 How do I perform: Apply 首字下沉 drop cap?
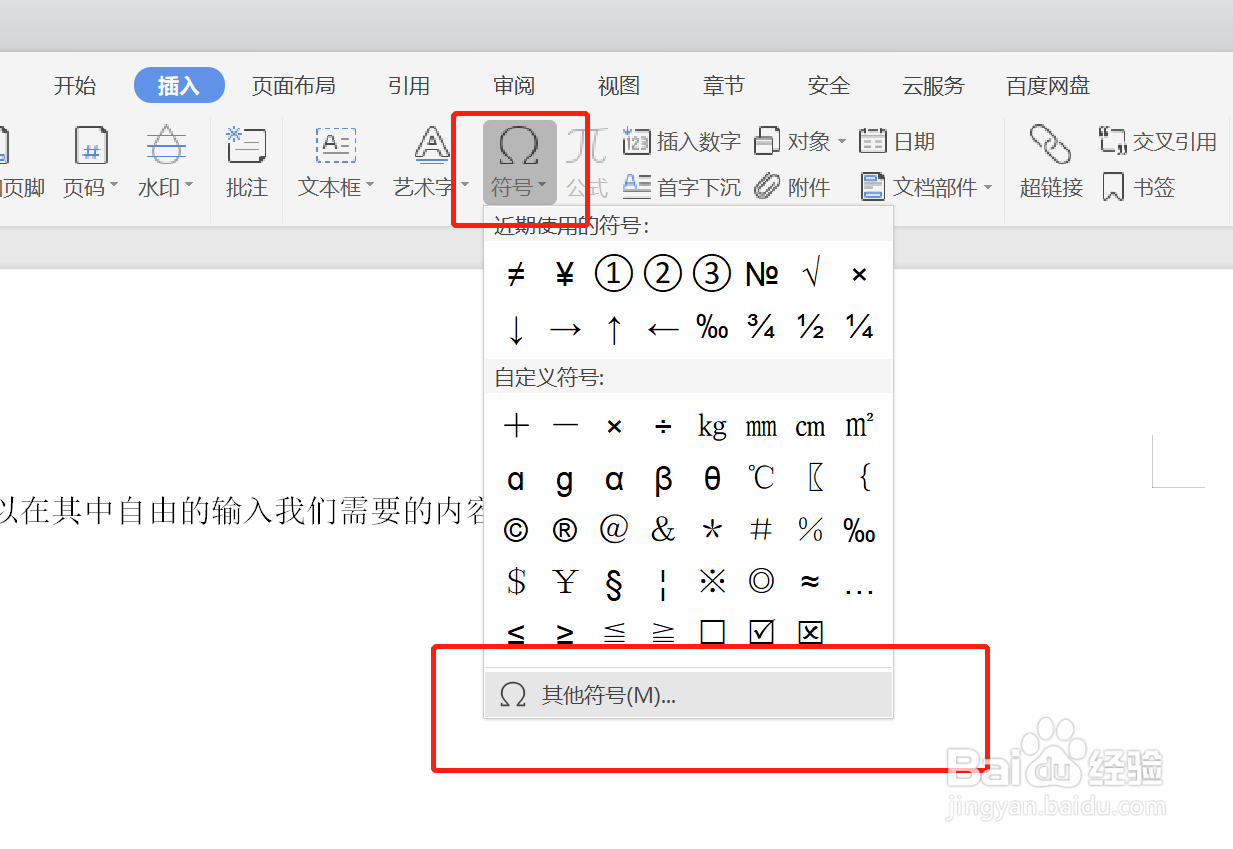click(698, 187)
